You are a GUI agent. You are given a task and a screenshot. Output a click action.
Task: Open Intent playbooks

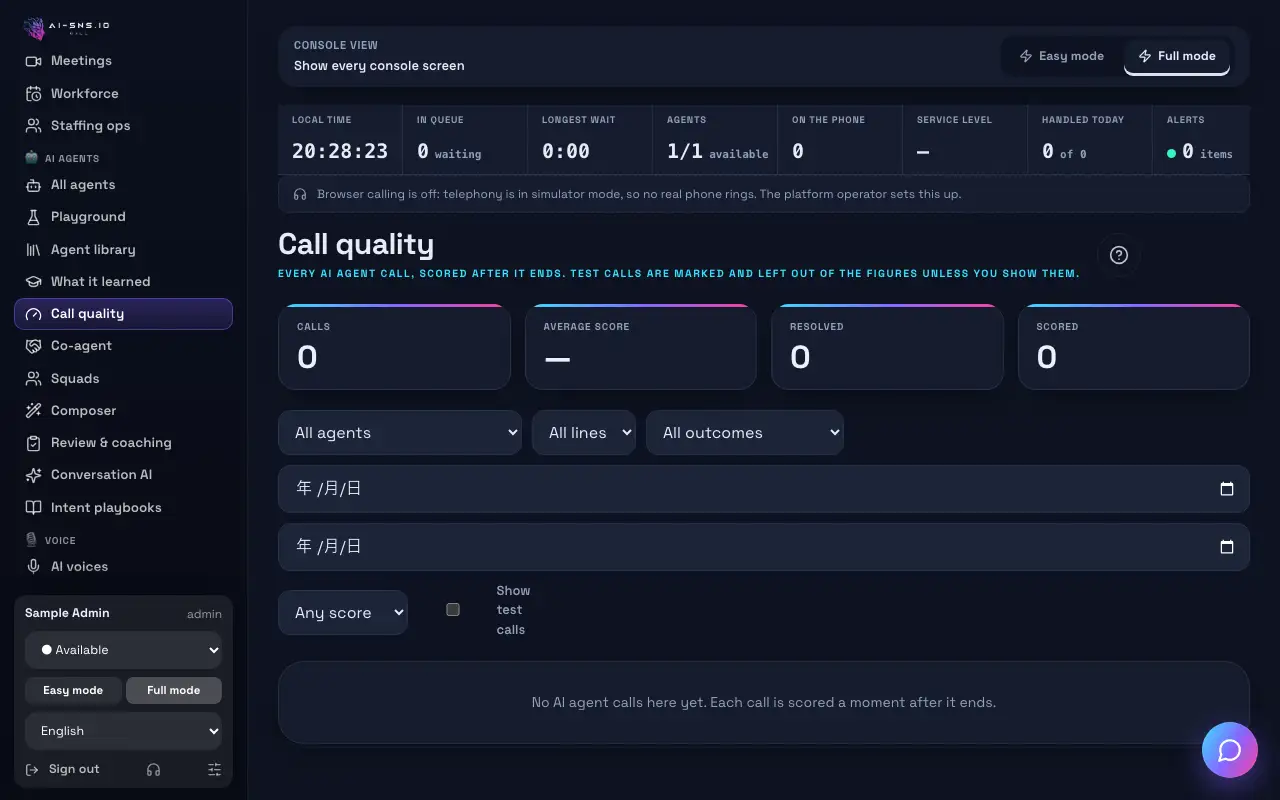pos(123,508)
